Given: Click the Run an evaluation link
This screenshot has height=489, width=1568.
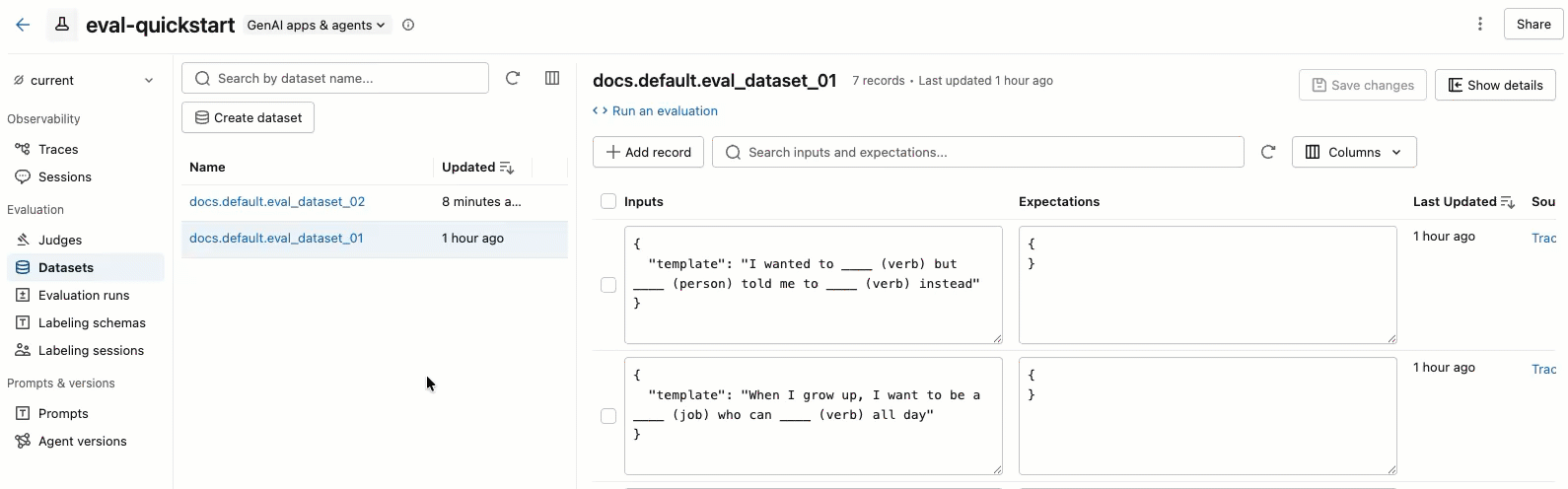Looking at the screenshot, I should (665, 111).
